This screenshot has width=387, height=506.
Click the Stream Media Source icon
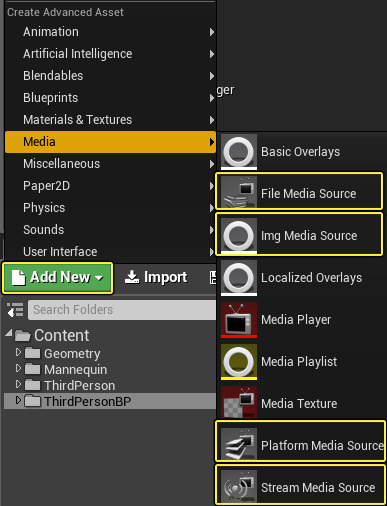coord(239,486)
